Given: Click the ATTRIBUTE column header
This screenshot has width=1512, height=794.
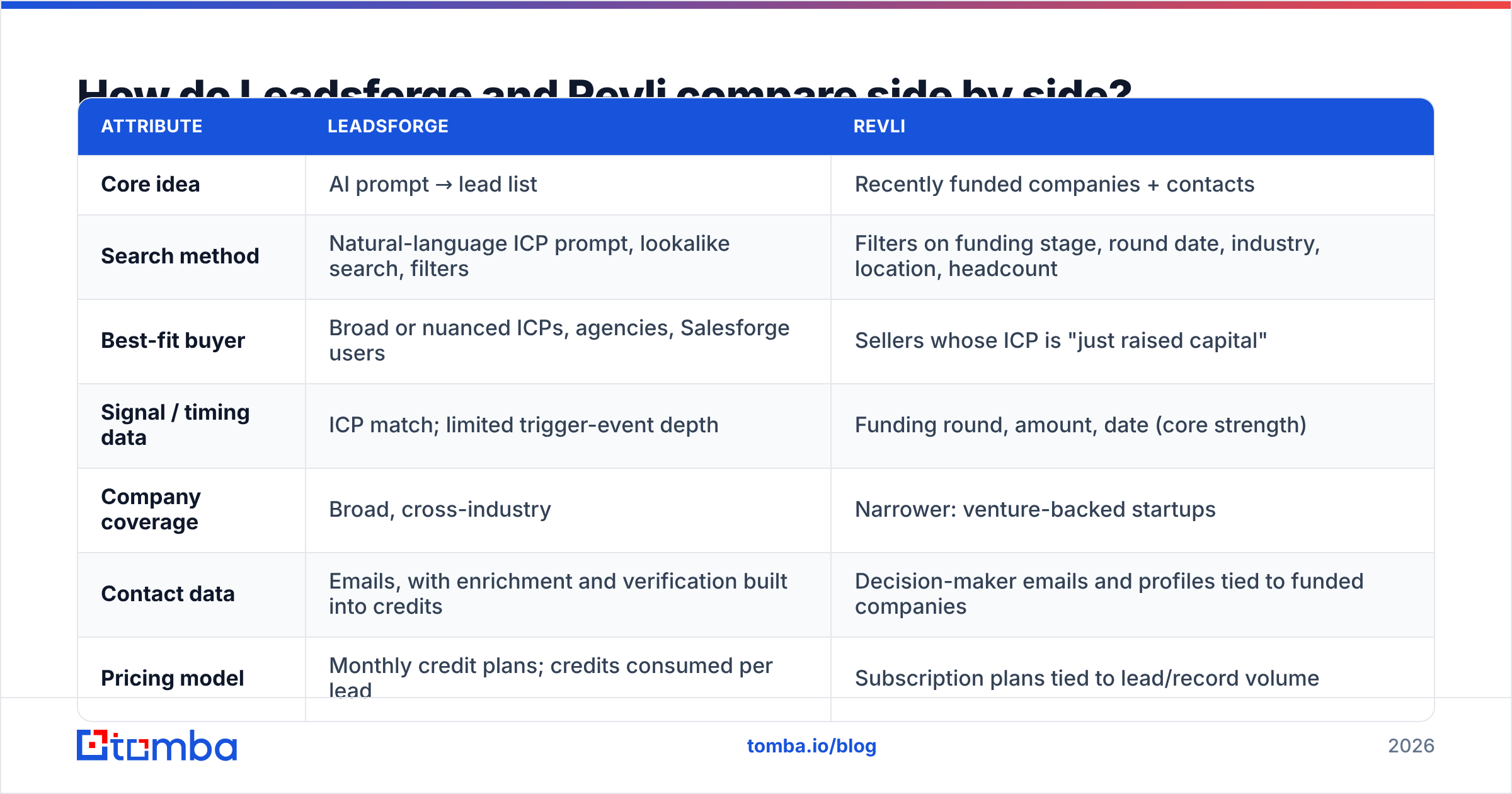Looking at the screenshot, I should 152,126.
